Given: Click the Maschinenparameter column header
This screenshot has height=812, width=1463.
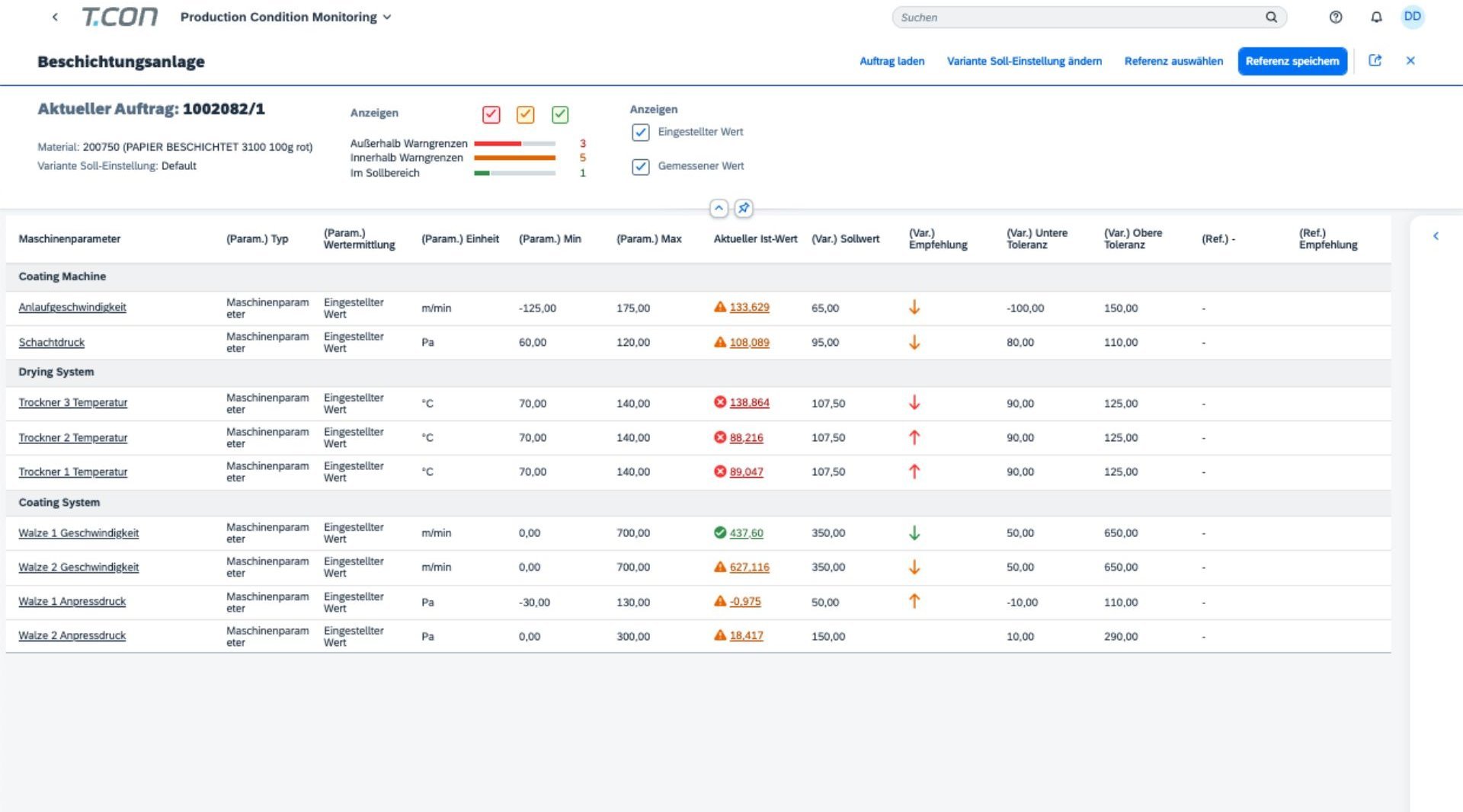Looking at the screenshot, I should (x=69, y=239).
